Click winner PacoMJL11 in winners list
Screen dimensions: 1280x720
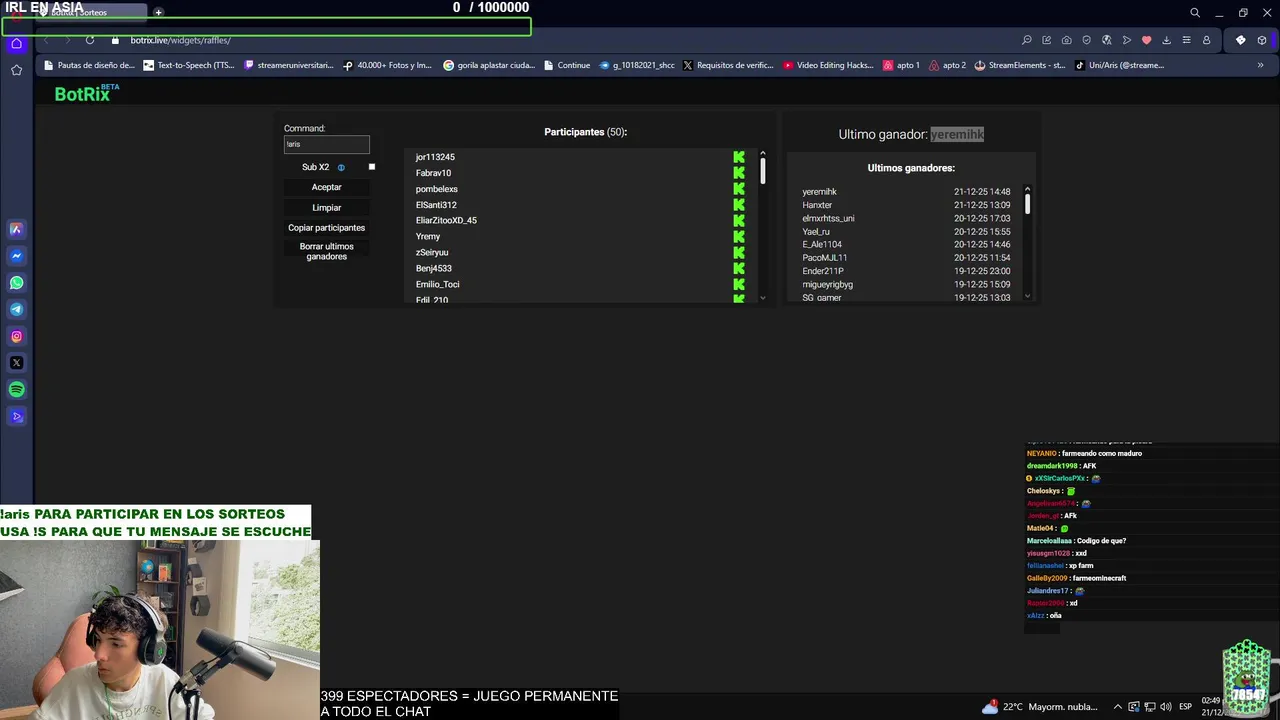[825, 258]
